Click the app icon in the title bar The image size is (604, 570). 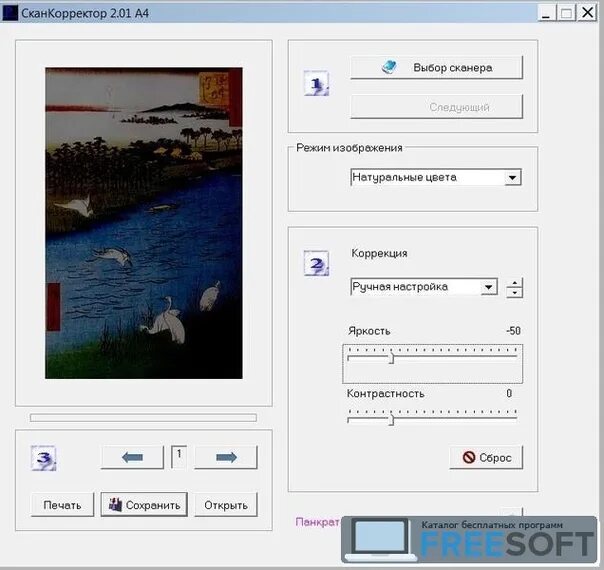point(10,13)
